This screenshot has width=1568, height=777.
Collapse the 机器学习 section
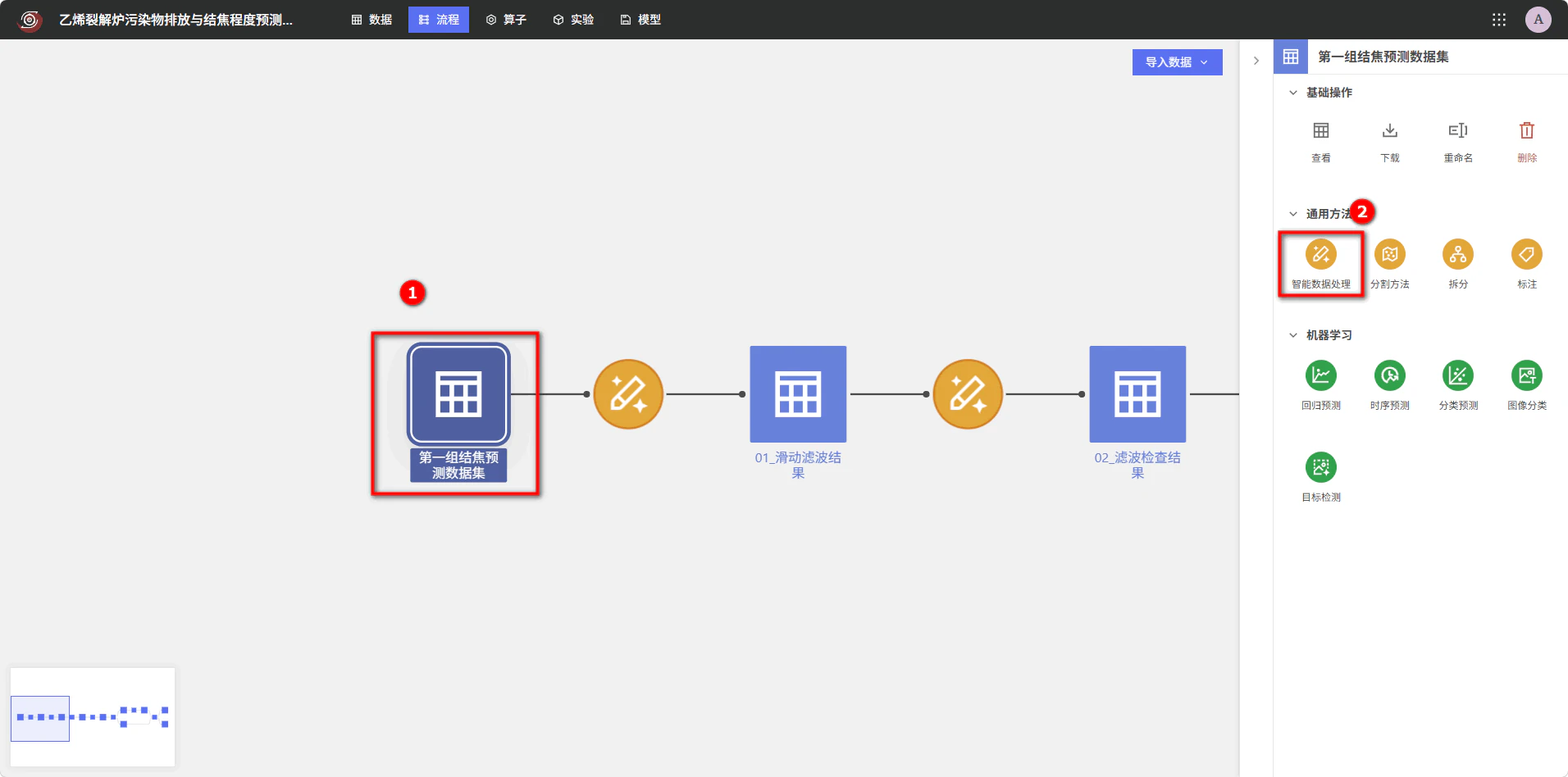[1292, 335]
